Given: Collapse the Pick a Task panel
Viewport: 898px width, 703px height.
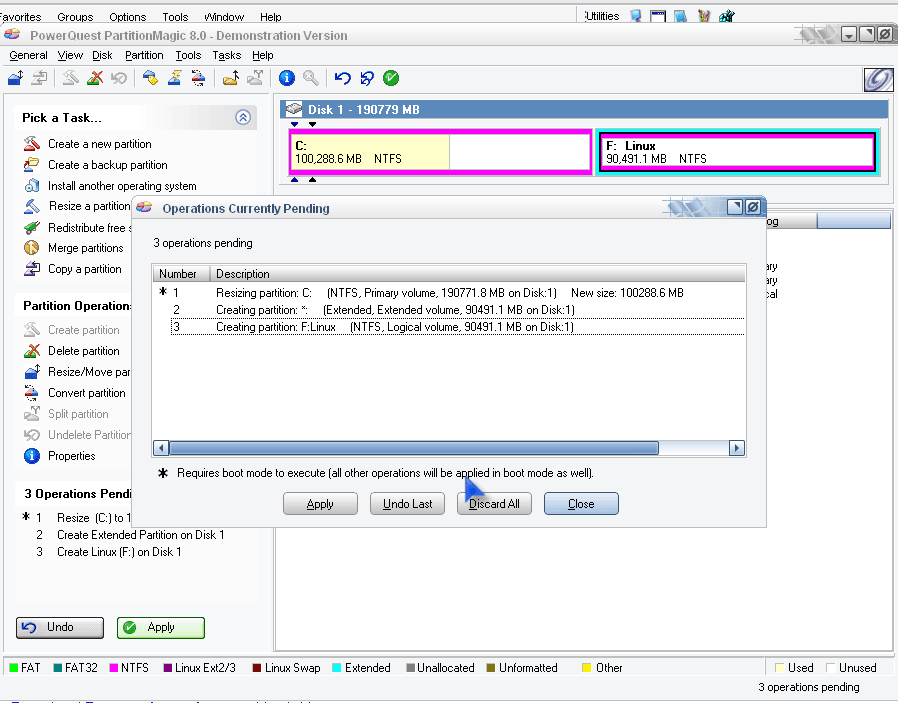Looking at the screenshot, I should (243, 117).
